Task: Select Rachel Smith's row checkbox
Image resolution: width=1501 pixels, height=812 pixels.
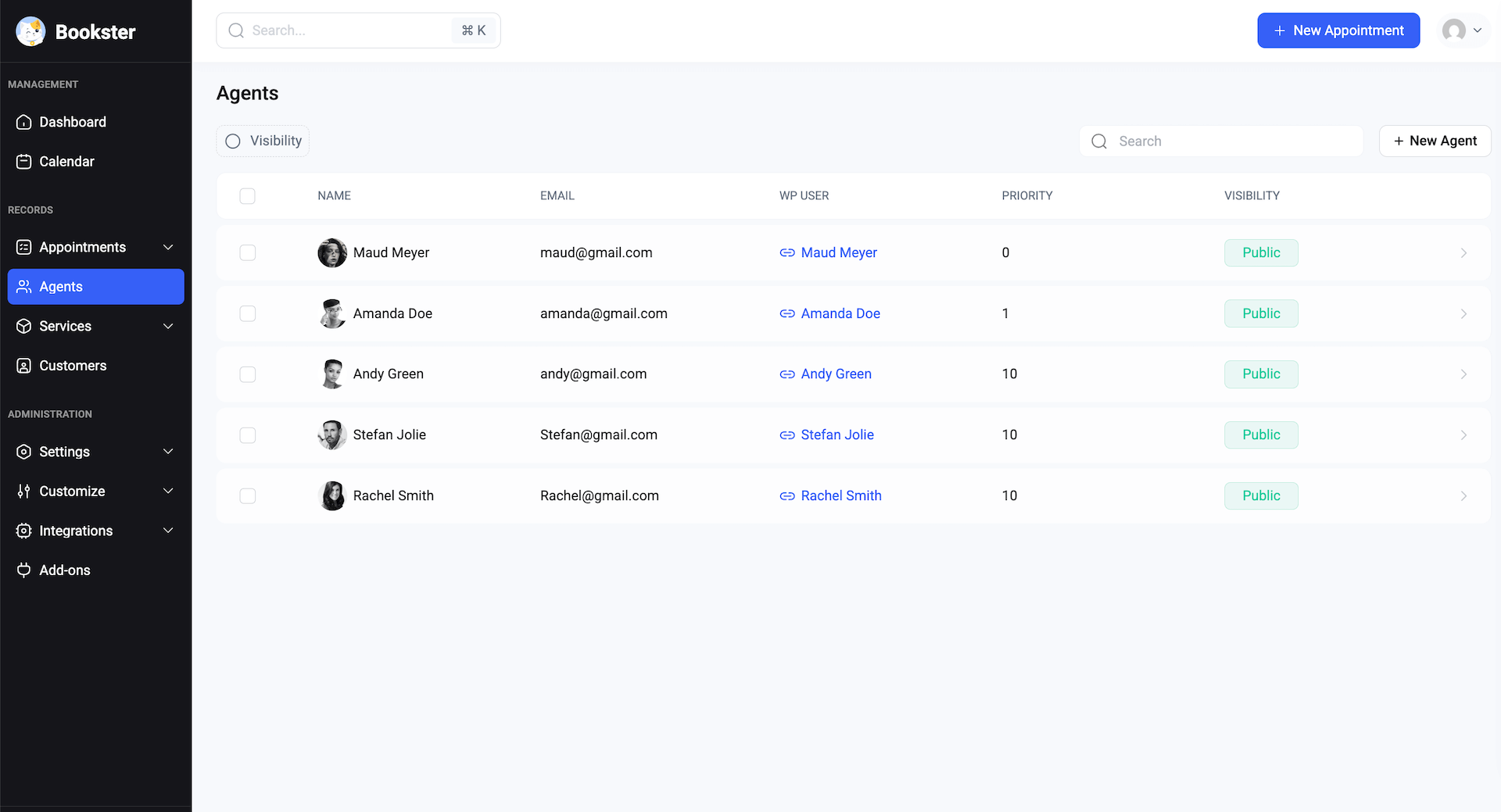Action: (248, 496)
